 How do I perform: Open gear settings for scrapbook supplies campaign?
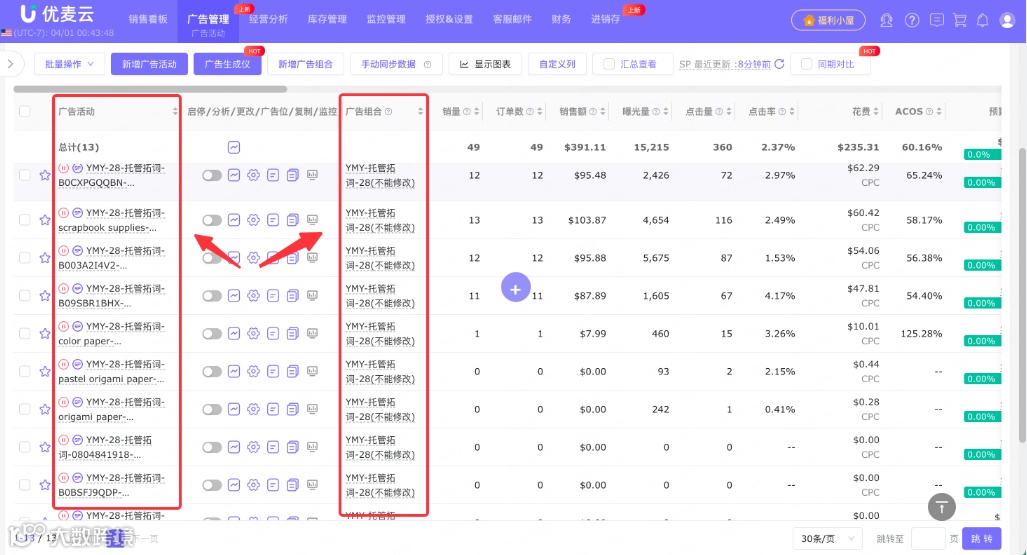click(x=253, y=220)
